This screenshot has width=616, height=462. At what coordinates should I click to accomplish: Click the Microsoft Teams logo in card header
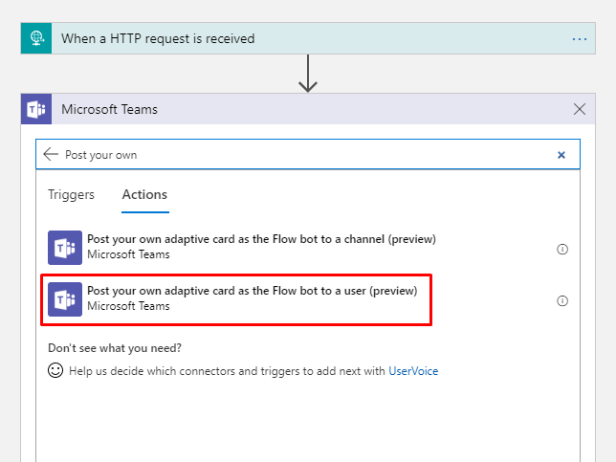pos(37,109)
